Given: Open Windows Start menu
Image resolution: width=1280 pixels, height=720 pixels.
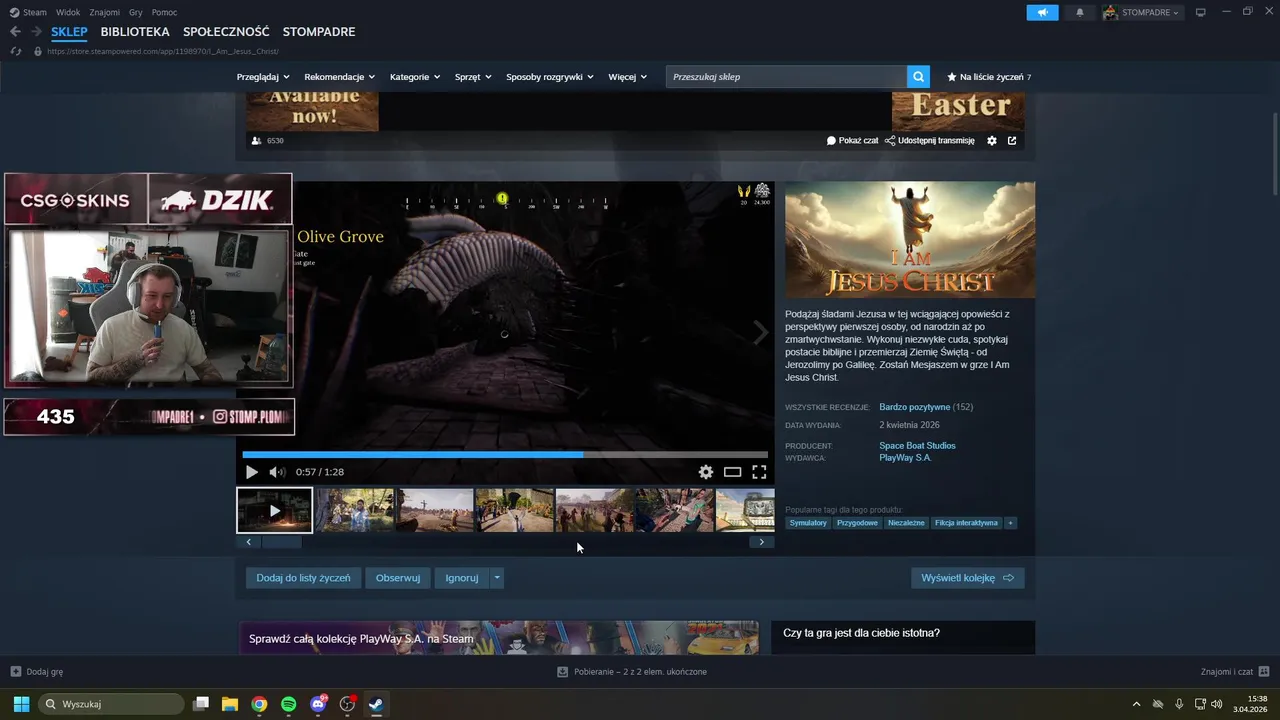Looking at the screenshot, I should 21,704.
